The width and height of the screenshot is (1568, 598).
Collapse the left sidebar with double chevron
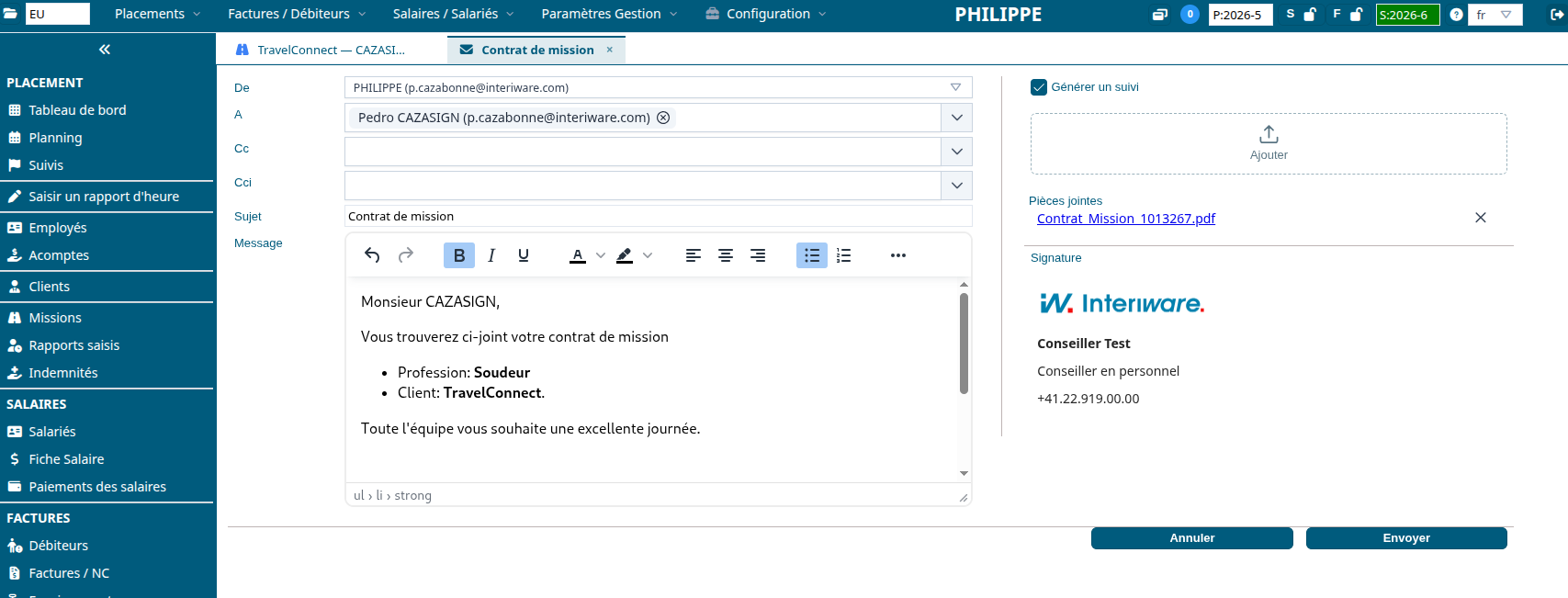(105, 50)
